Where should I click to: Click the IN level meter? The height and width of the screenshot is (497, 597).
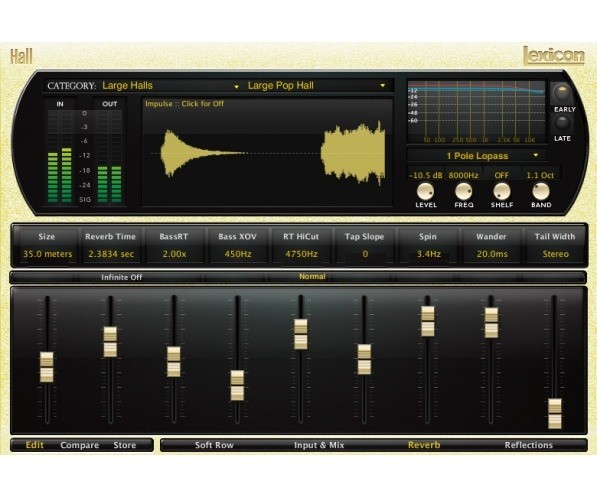[60, 156]
